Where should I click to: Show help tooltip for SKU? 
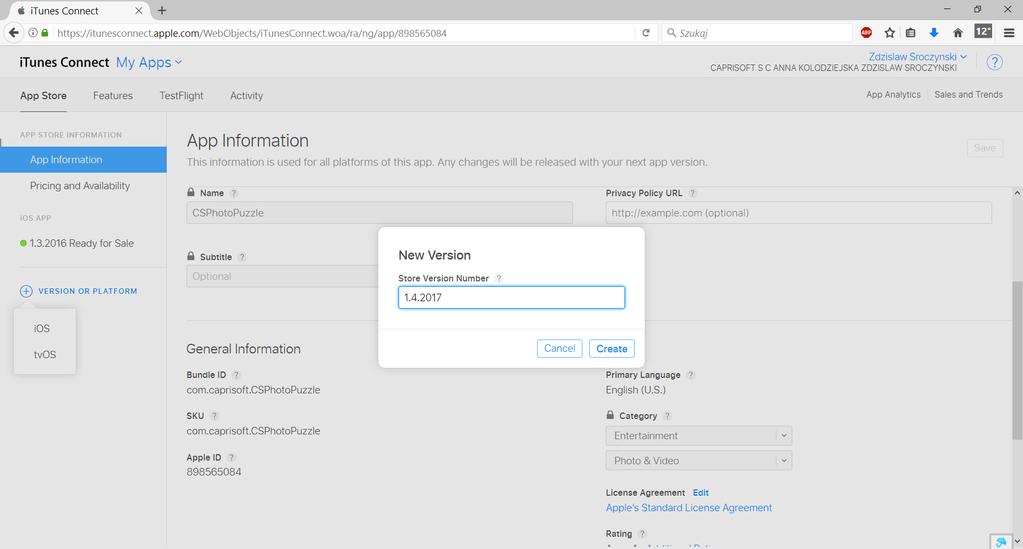coord(214,416)
